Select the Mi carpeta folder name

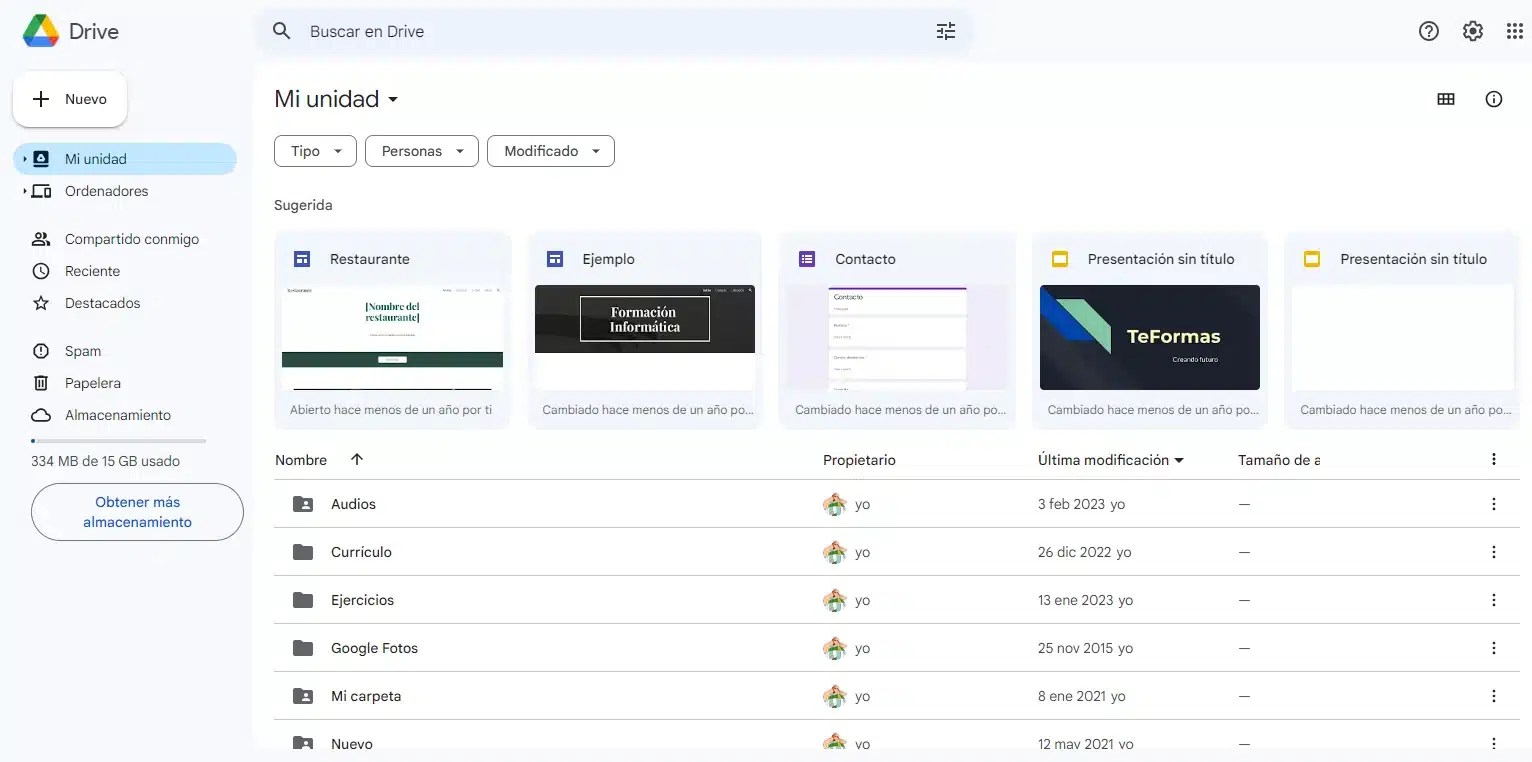(366, 696)
